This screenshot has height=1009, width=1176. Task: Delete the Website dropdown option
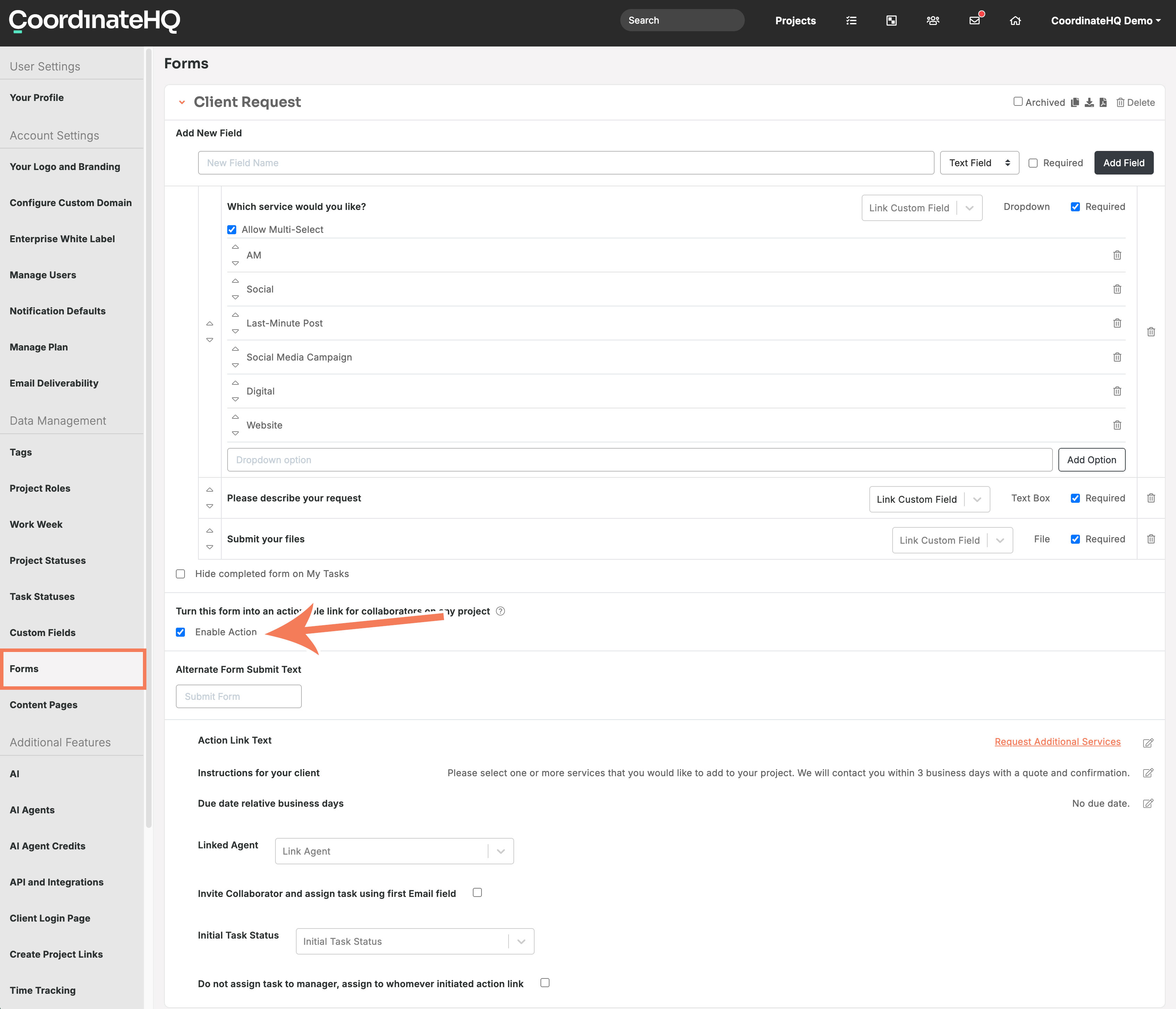click(1117, 425)
